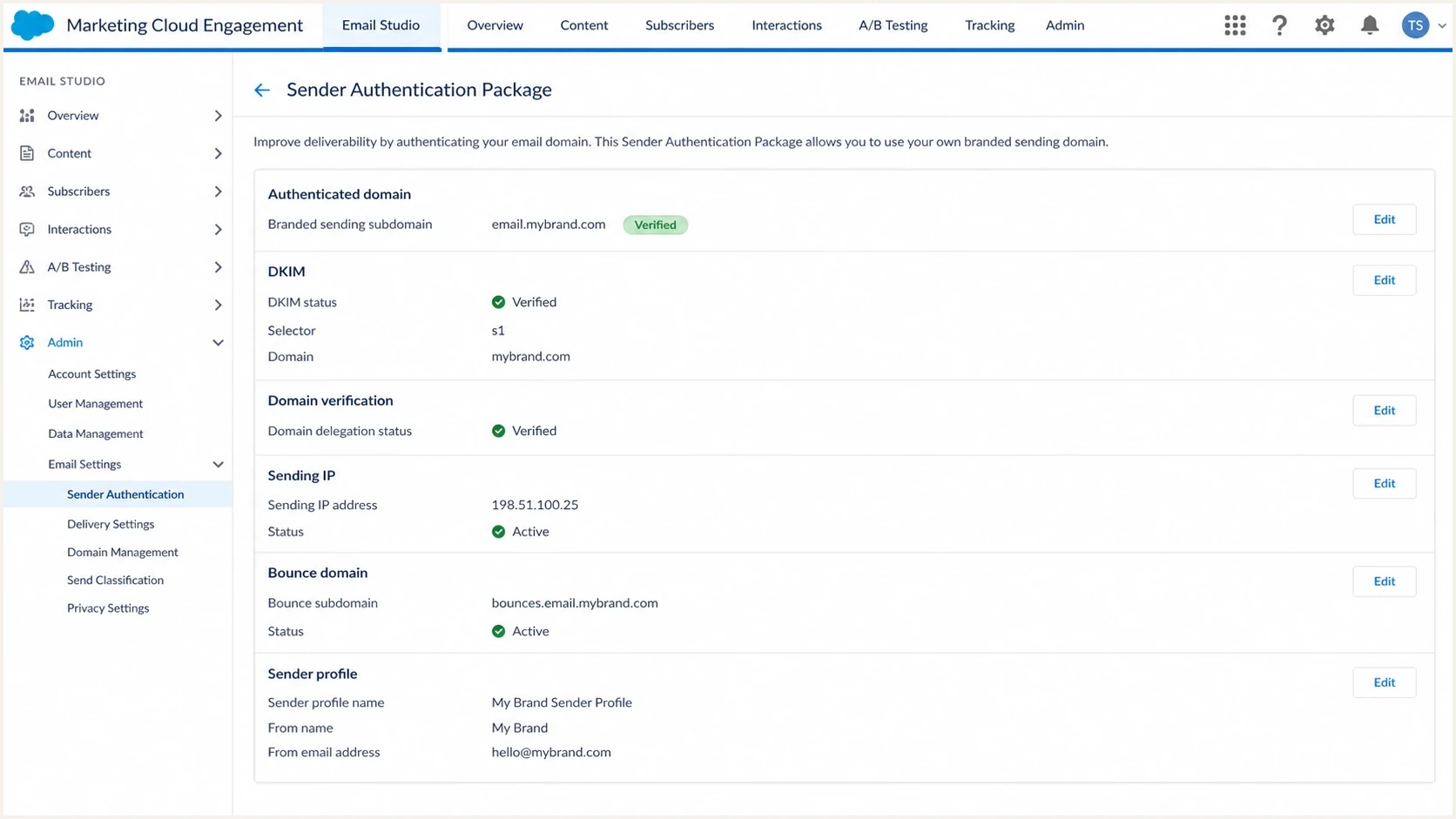The height and width of the screenshot is (819, 1456).
Task: Open the notifications bell
Action: click(x=1370, y=25)
